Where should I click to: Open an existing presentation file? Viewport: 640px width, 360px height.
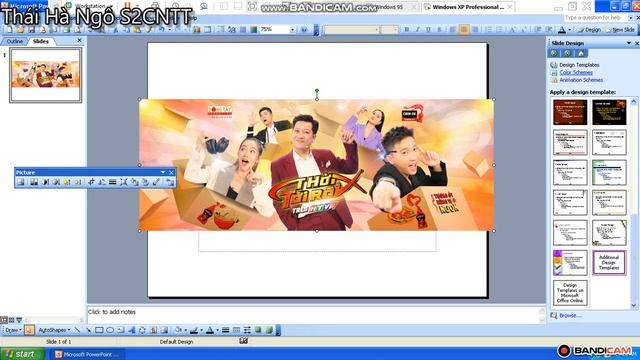[20, 29]
